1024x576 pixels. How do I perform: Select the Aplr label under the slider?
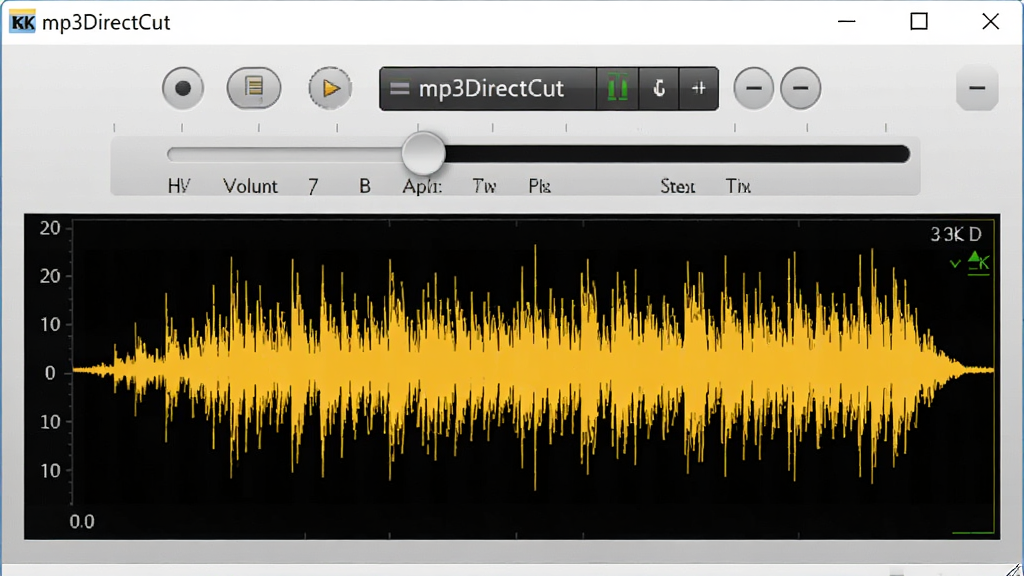coord(422,186)
